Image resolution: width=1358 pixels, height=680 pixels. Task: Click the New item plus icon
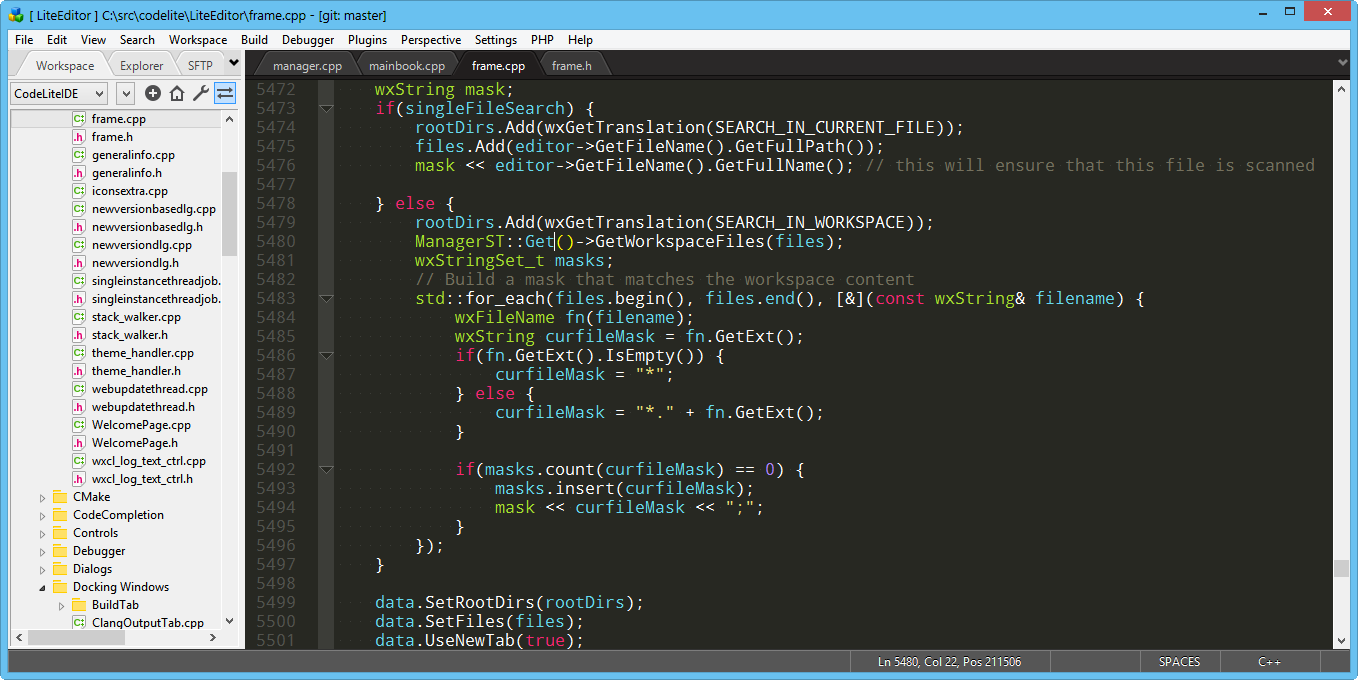click(151, 93)
